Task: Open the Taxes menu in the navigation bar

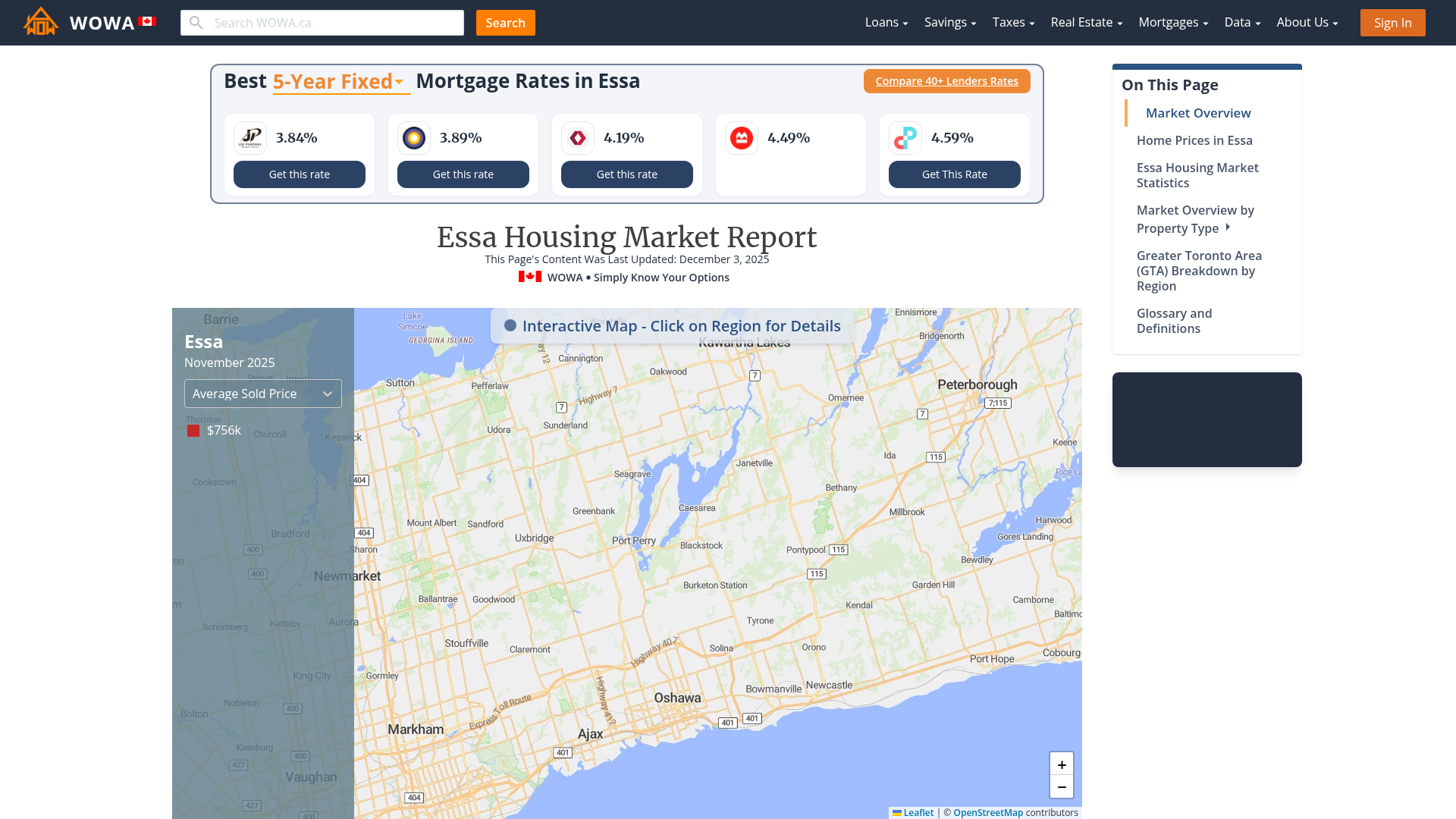Action: (1013, 22)
